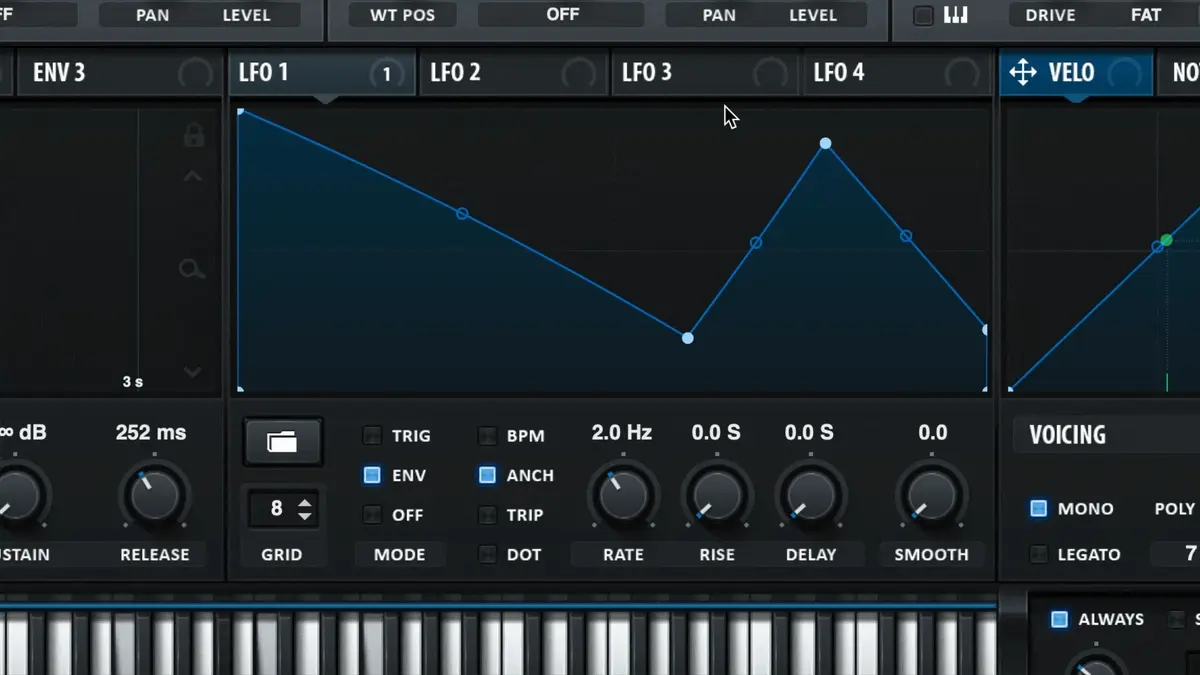The width and height of the screenshot is (1200, 675).
Task: Click the down chevron in envelope panel
Action: click(x=193, y=372)
